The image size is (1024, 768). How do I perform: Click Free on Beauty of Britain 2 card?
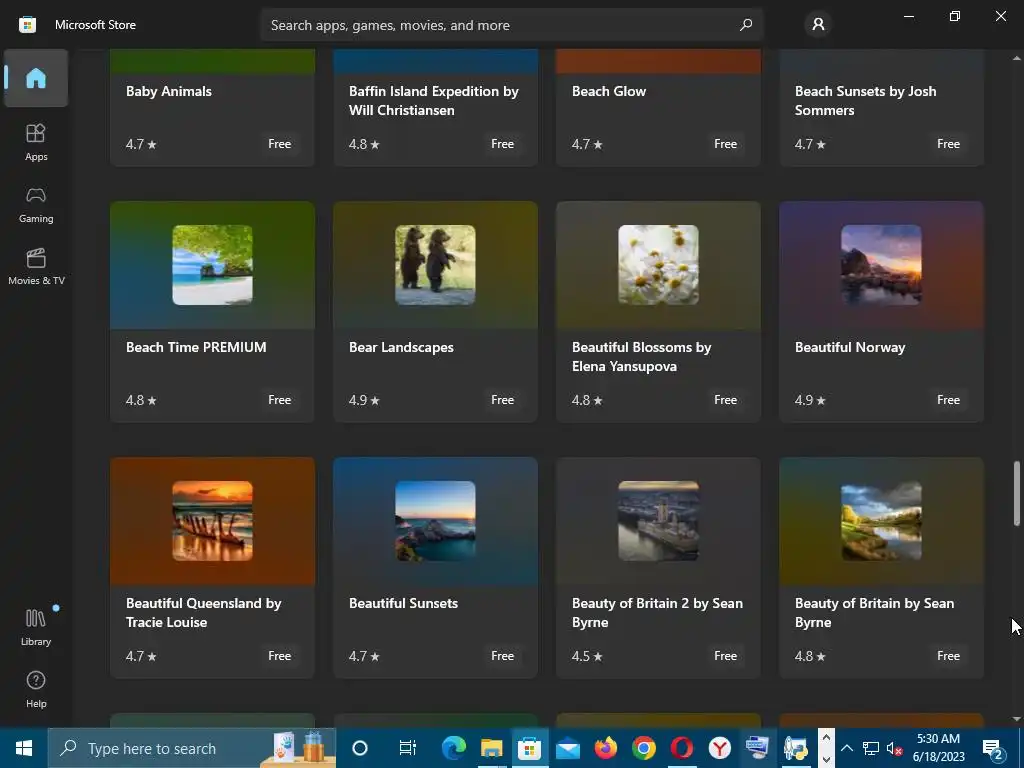pyautogui.click(x=726, y=656)
